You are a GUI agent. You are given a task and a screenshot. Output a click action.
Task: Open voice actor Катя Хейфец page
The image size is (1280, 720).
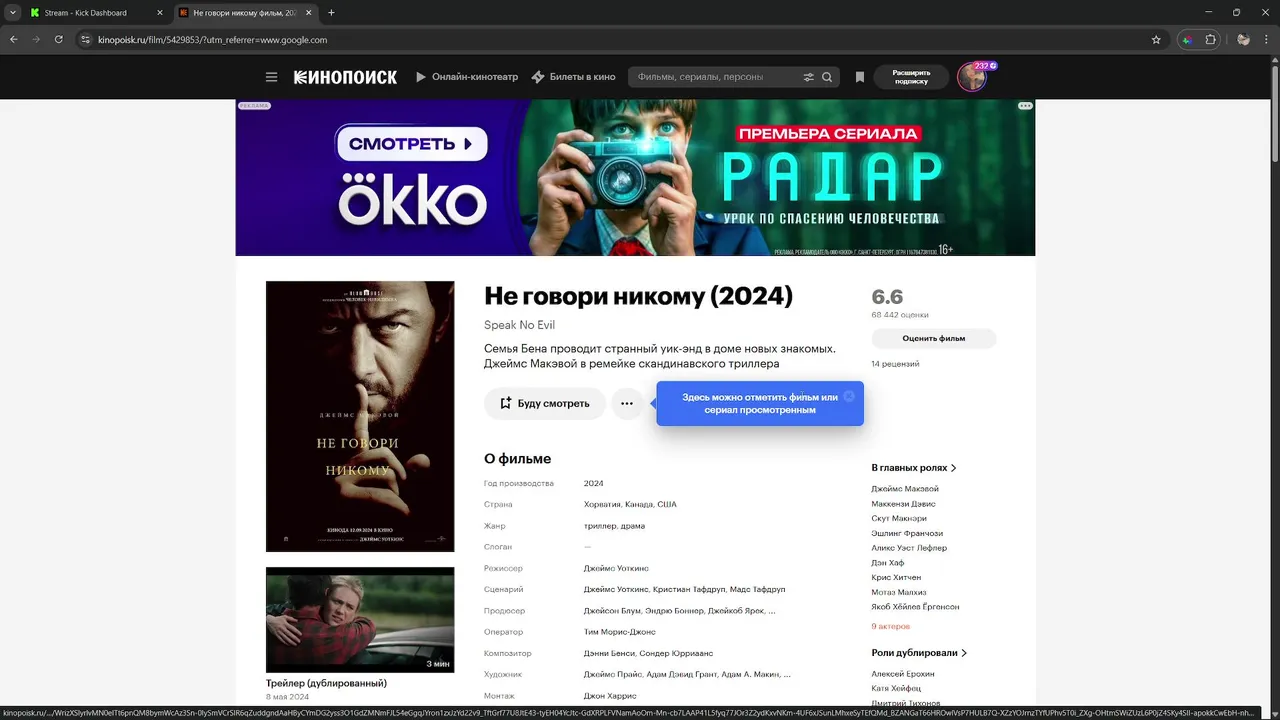897,689
